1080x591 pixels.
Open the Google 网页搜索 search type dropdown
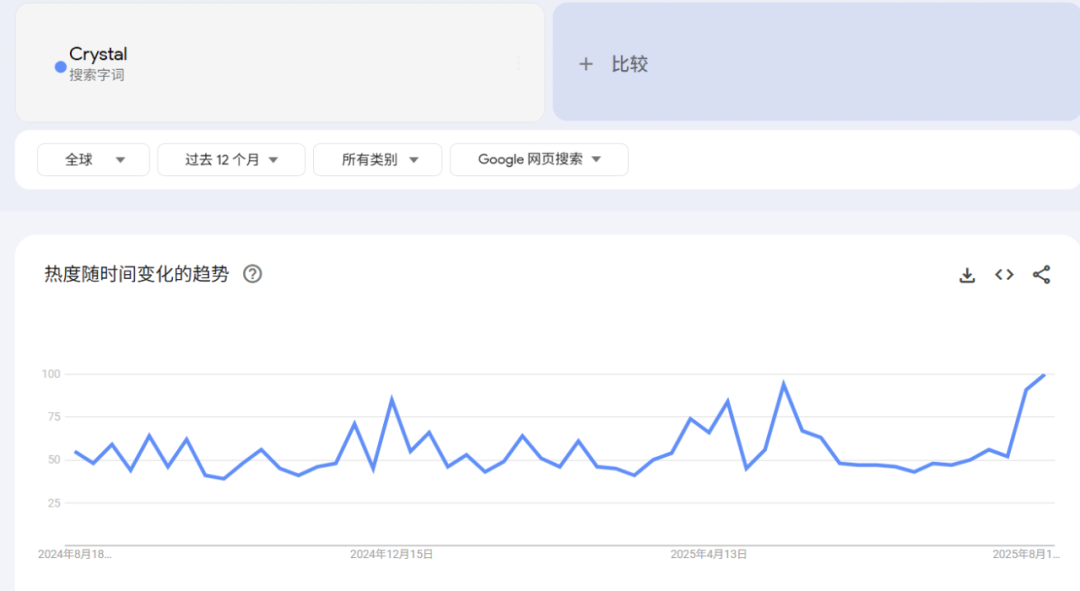coord(539,159)
